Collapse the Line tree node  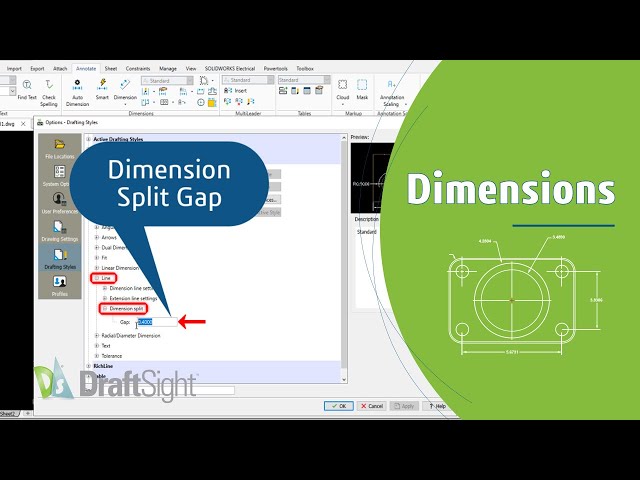pos(97,278)
